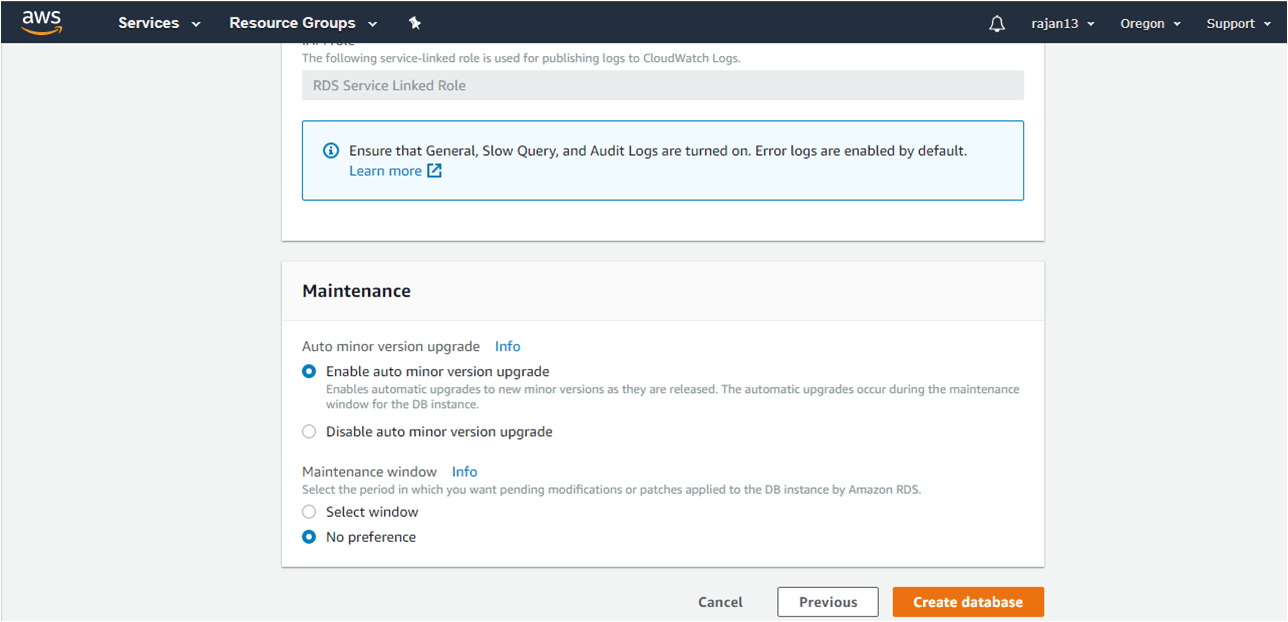This screenshot has width=1288, height=622.
Task: Expand the Services dropdown menu
Action: [159, 23]
